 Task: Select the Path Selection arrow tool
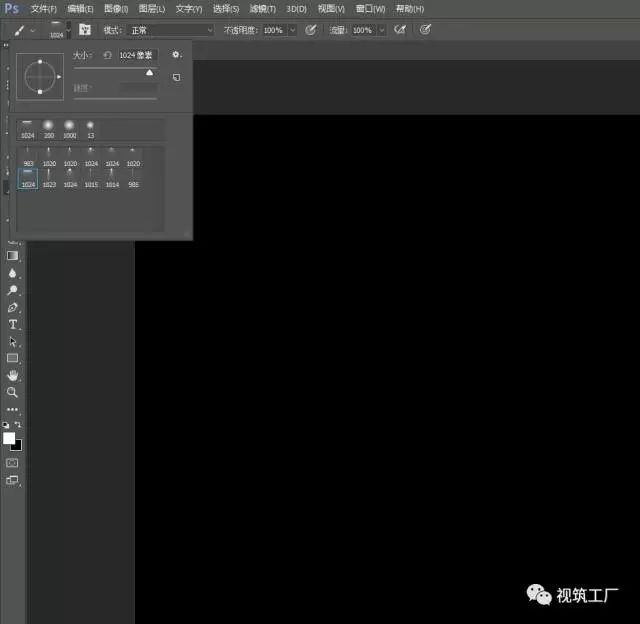(x=12, y=341)
